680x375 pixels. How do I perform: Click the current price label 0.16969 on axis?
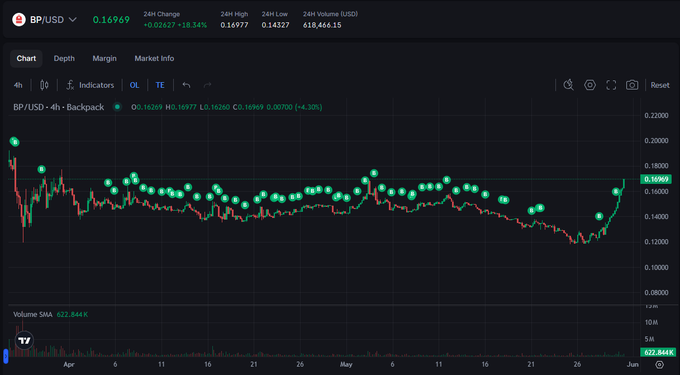(656, 179)
